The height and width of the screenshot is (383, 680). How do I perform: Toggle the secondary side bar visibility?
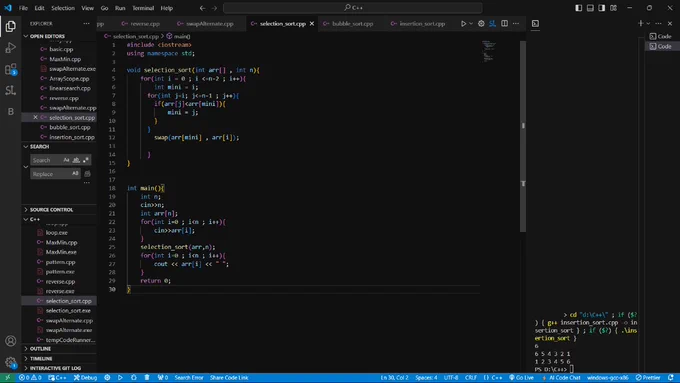pos(602,8)
